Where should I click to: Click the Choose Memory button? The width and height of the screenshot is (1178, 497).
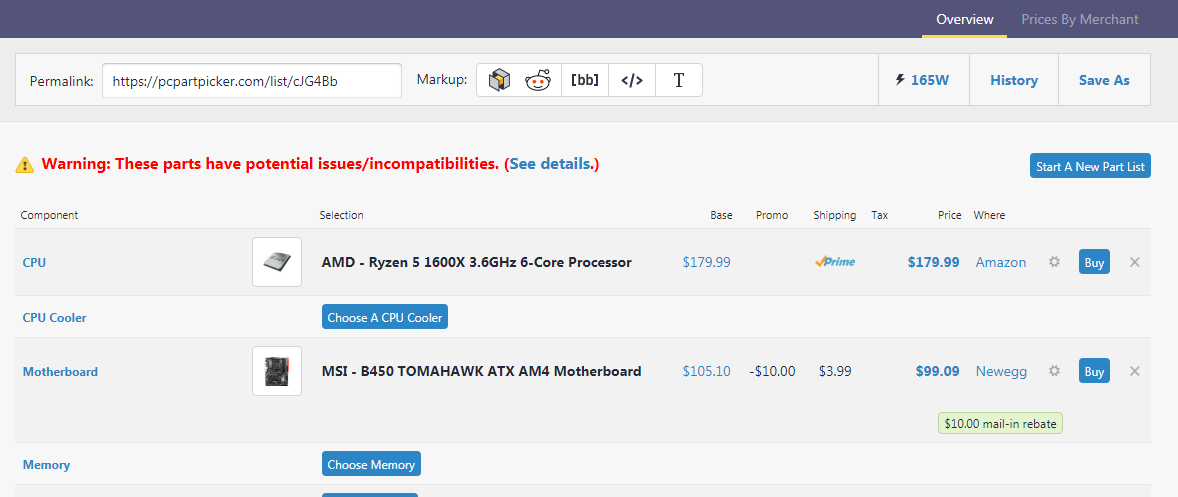point(371,464)
